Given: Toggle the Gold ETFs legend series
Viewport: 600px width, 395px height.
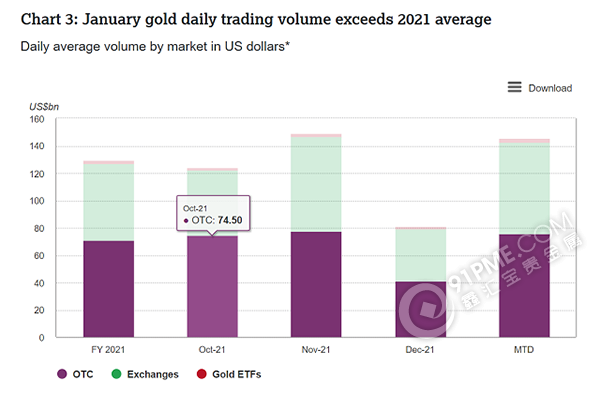Looking at the screenshot, I should (x=229, y=374).
